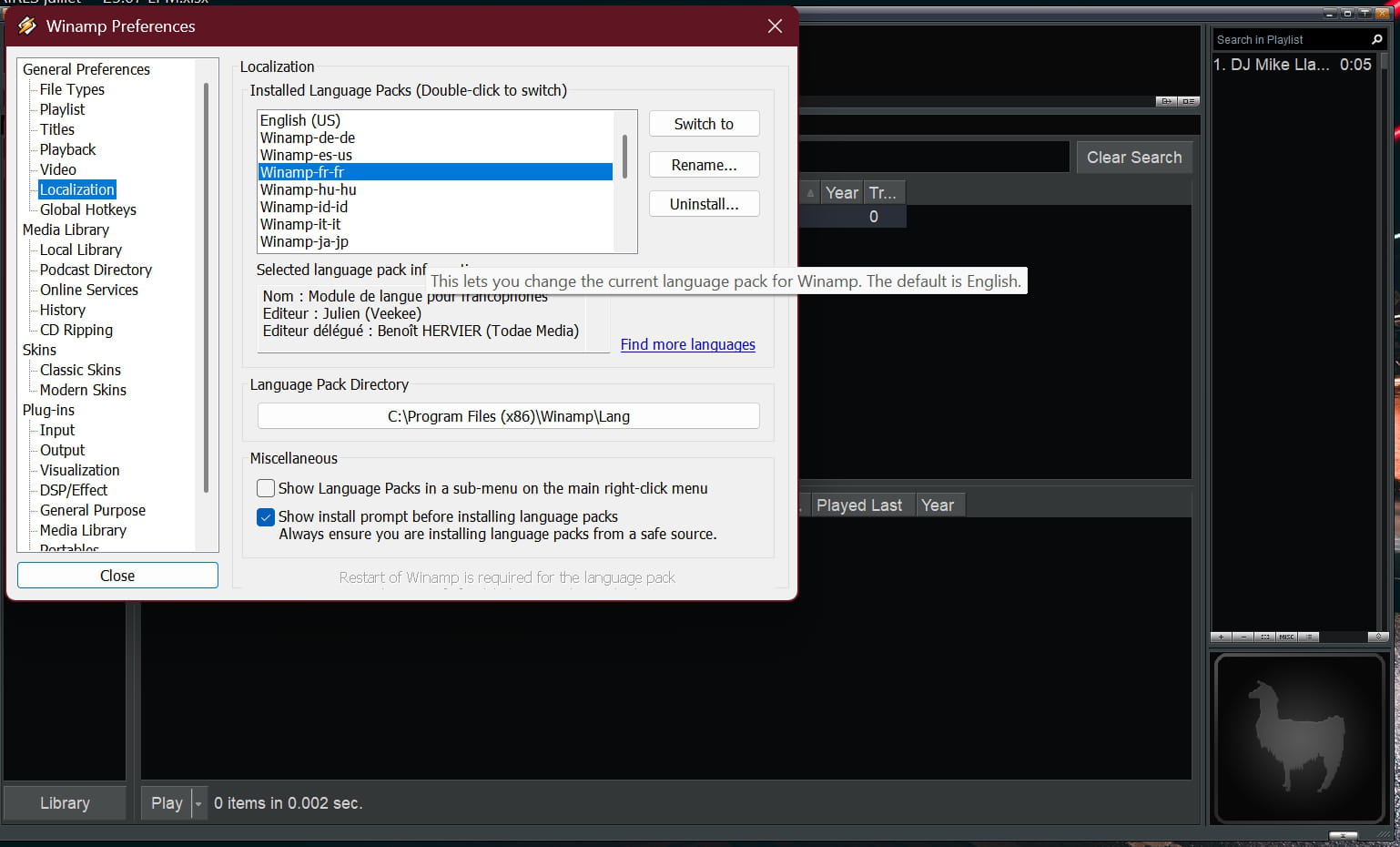Screen dimensions: 1400x847
Task: Open DSP/Effect plug-ins preferences
Action: coord(74,490)
